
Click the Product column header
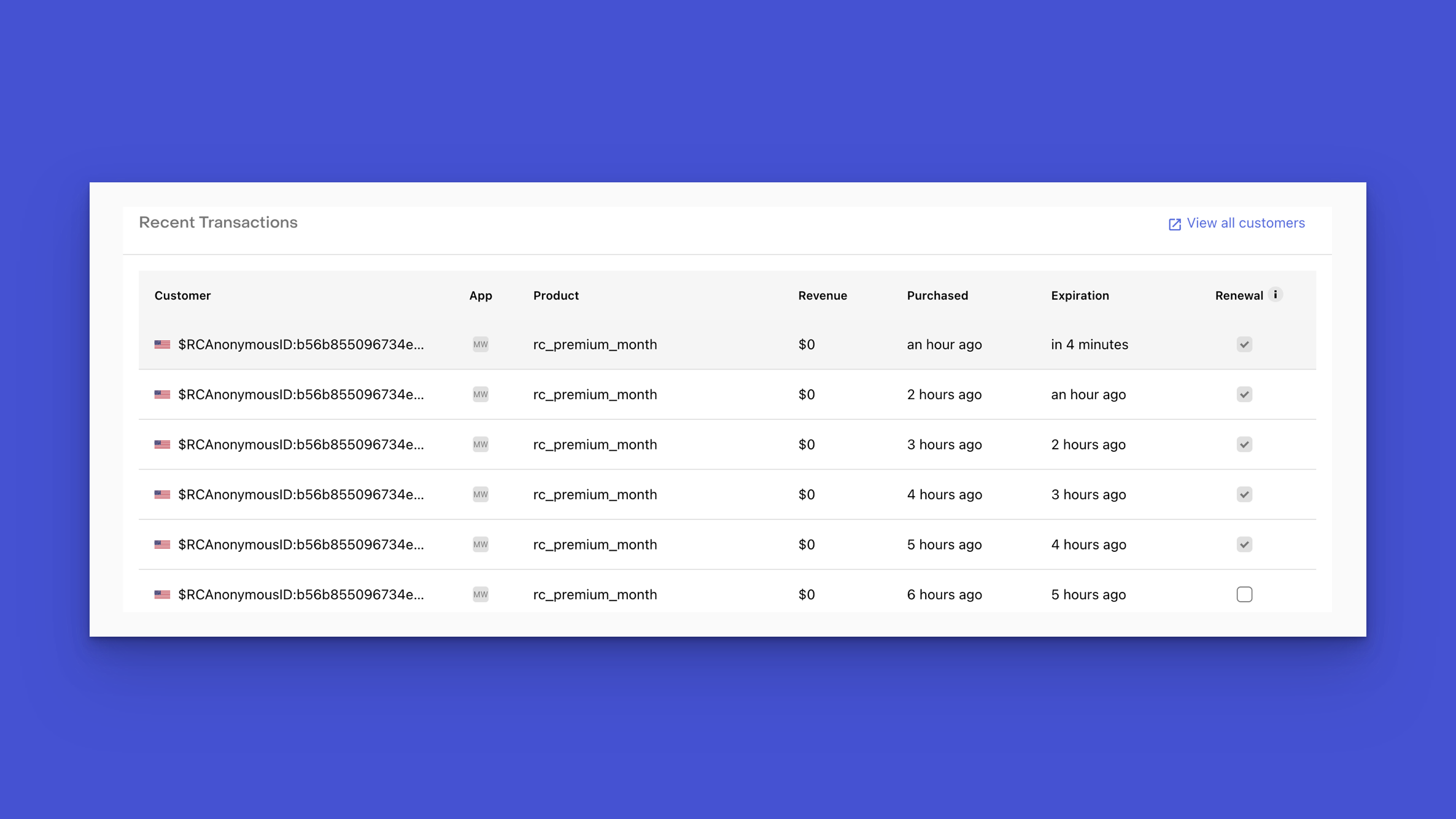(x=556, y=296)
